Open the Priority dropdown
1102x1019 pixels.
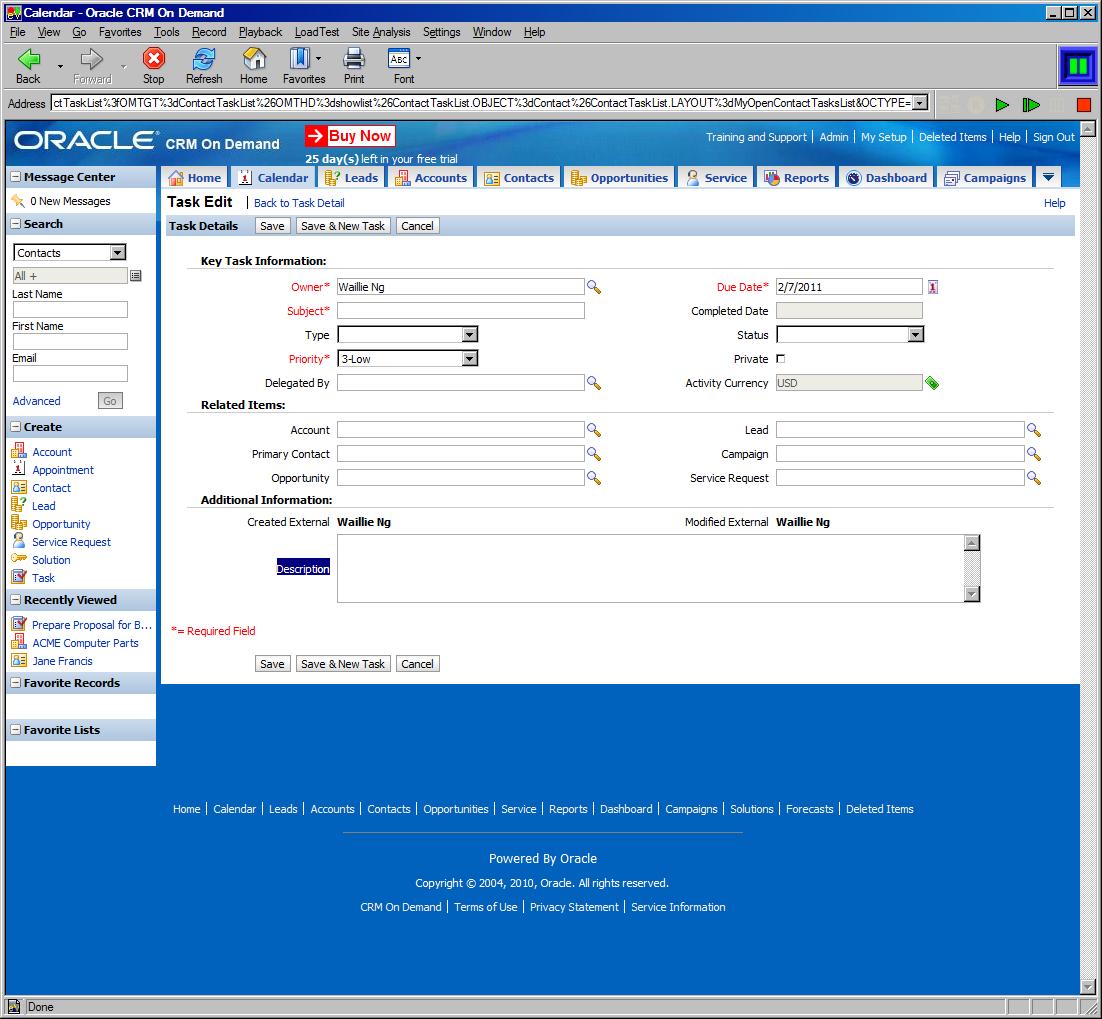[x=469, y=359]
